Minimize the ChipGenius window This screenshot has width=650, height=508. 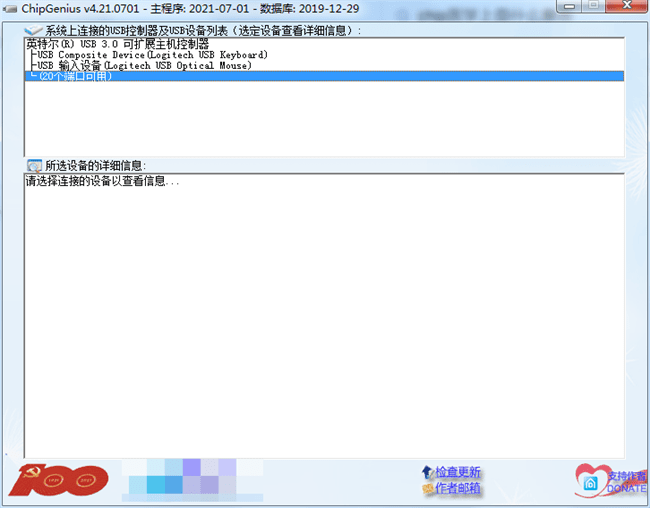click(x=570, y=6)
